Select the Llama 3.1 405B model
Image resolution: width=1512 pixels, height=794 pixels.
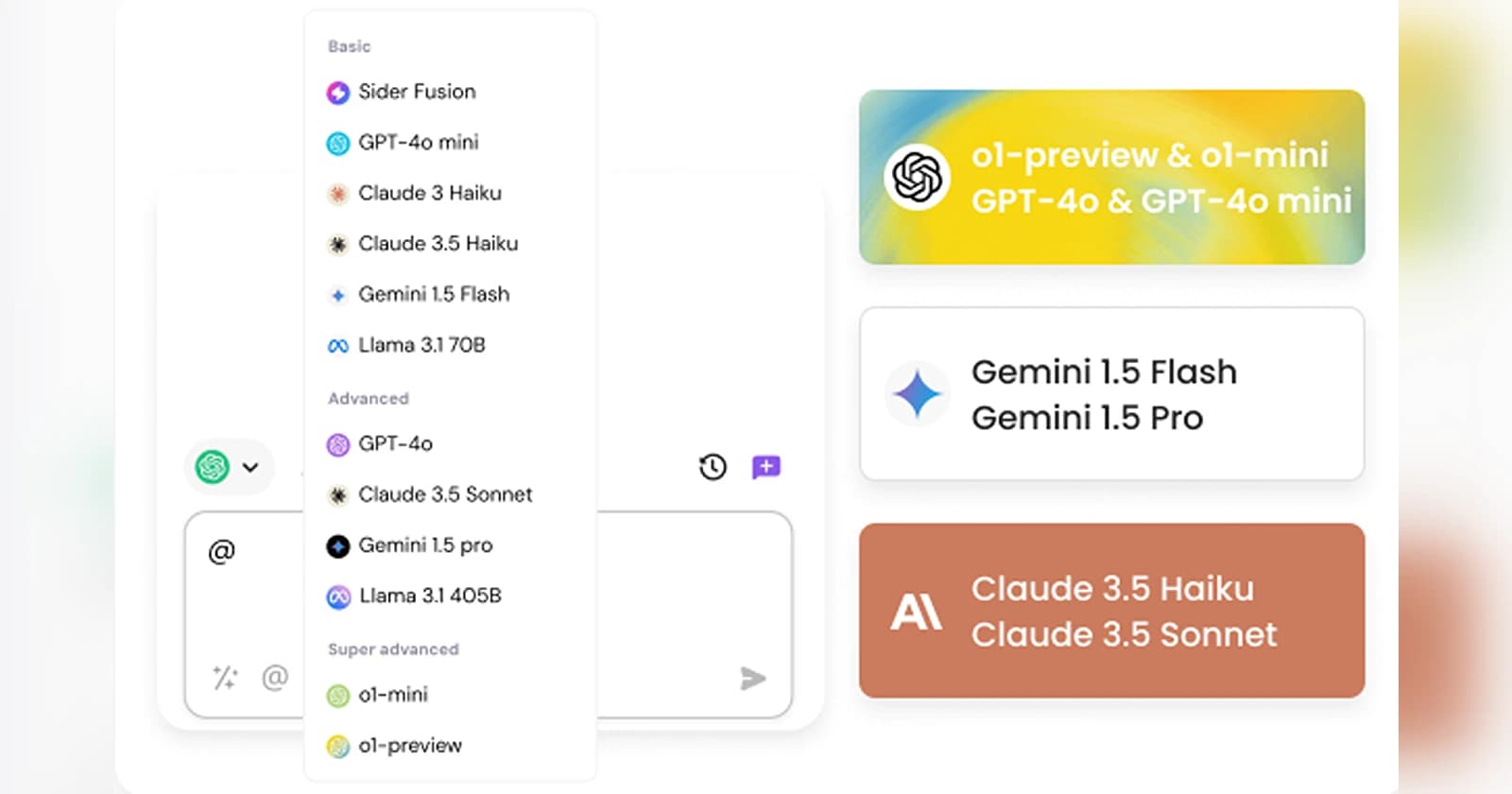point(431,595)
